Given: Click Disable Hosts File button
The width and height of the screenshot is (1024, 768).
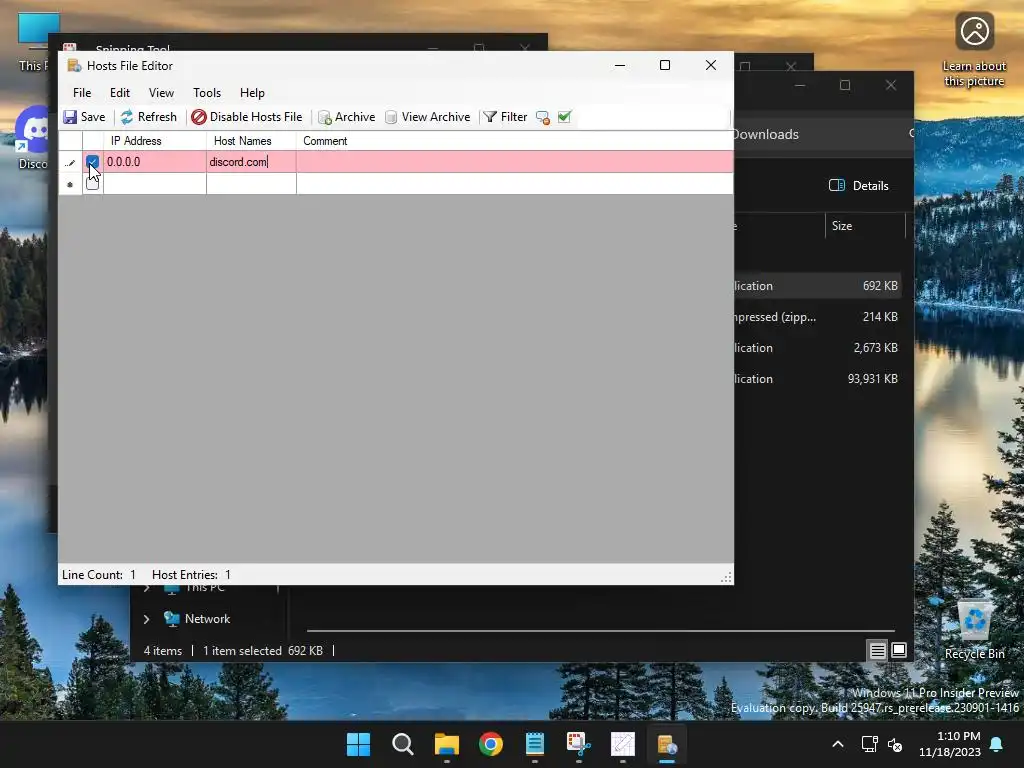Looking at the screenshot, I should click(247, 117).
